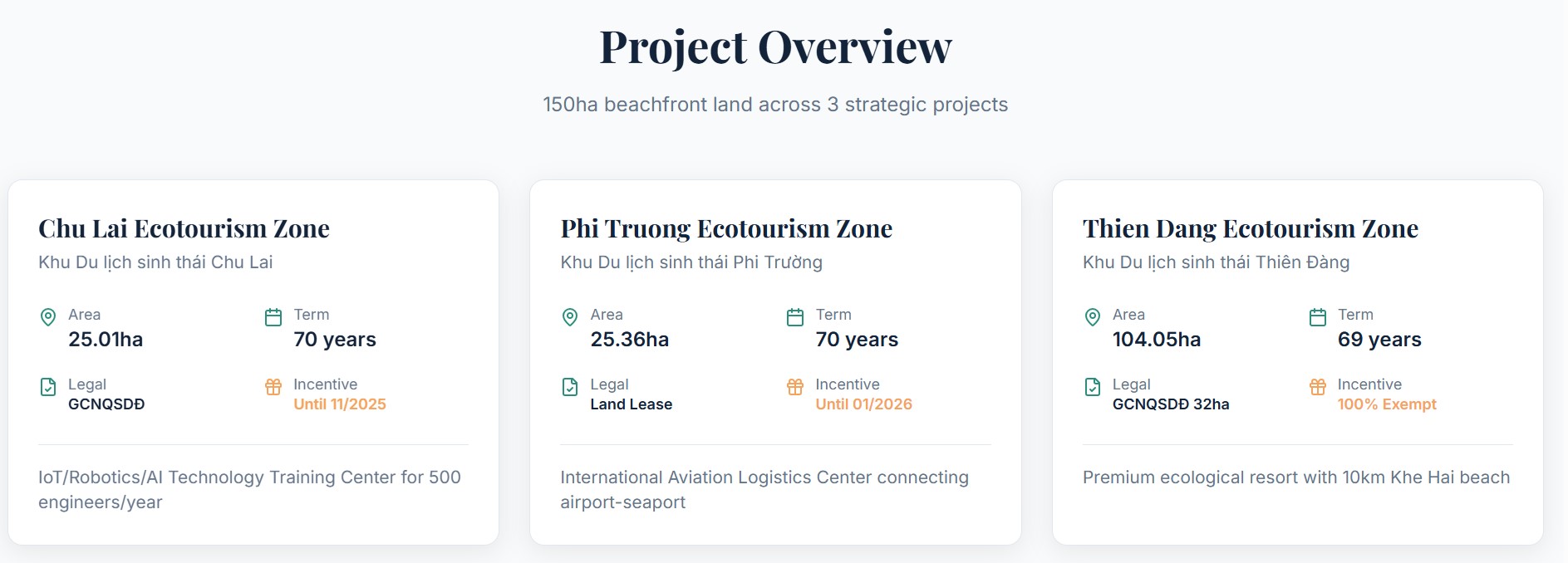The height and width of the screenshot is (563, 1568).
Task: Open the Thien Dang Ecotourism Zone heading
Action: point(1250,228)
